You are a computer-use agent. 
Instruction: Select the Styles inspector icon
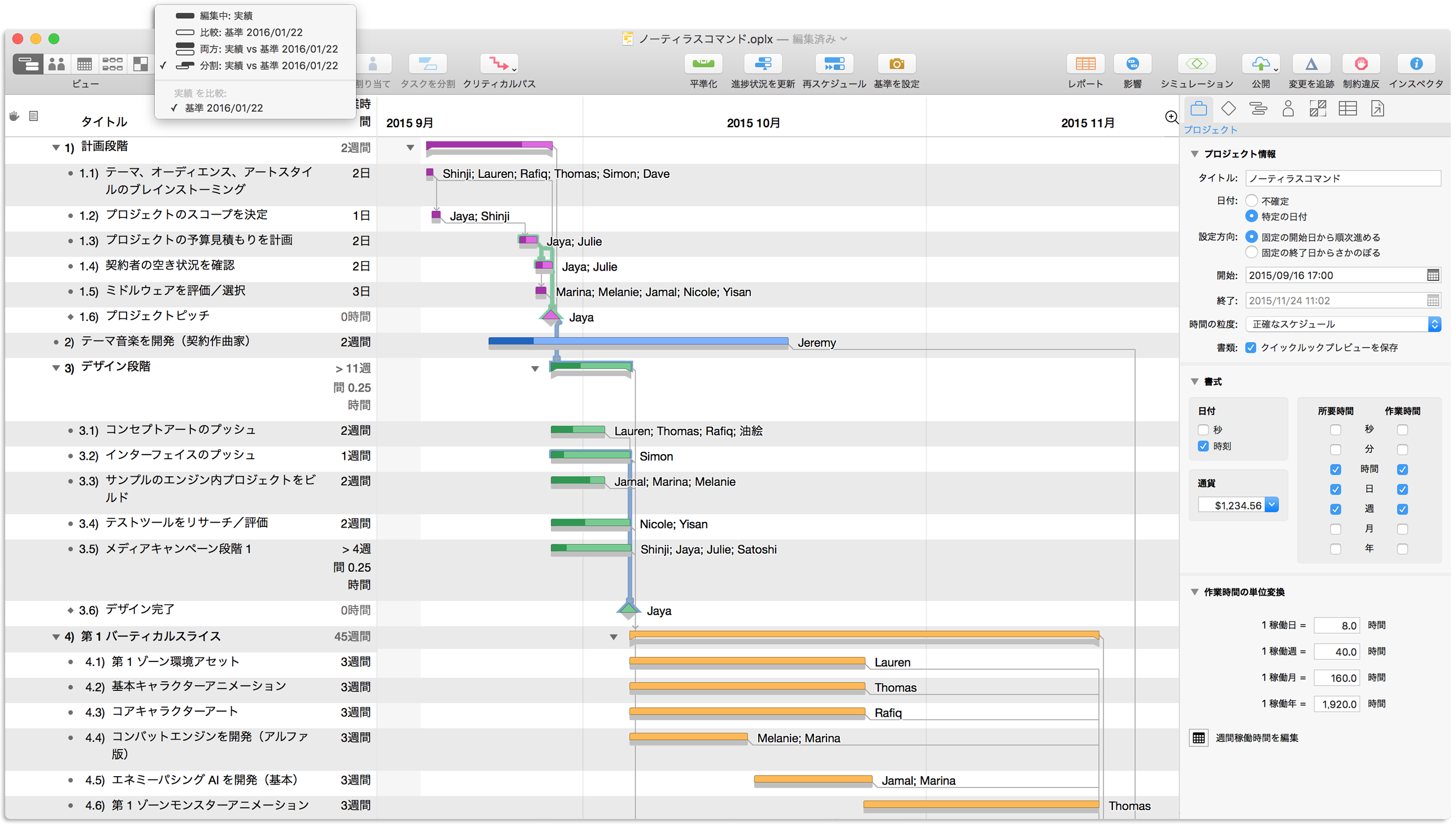pos(1318,108)
